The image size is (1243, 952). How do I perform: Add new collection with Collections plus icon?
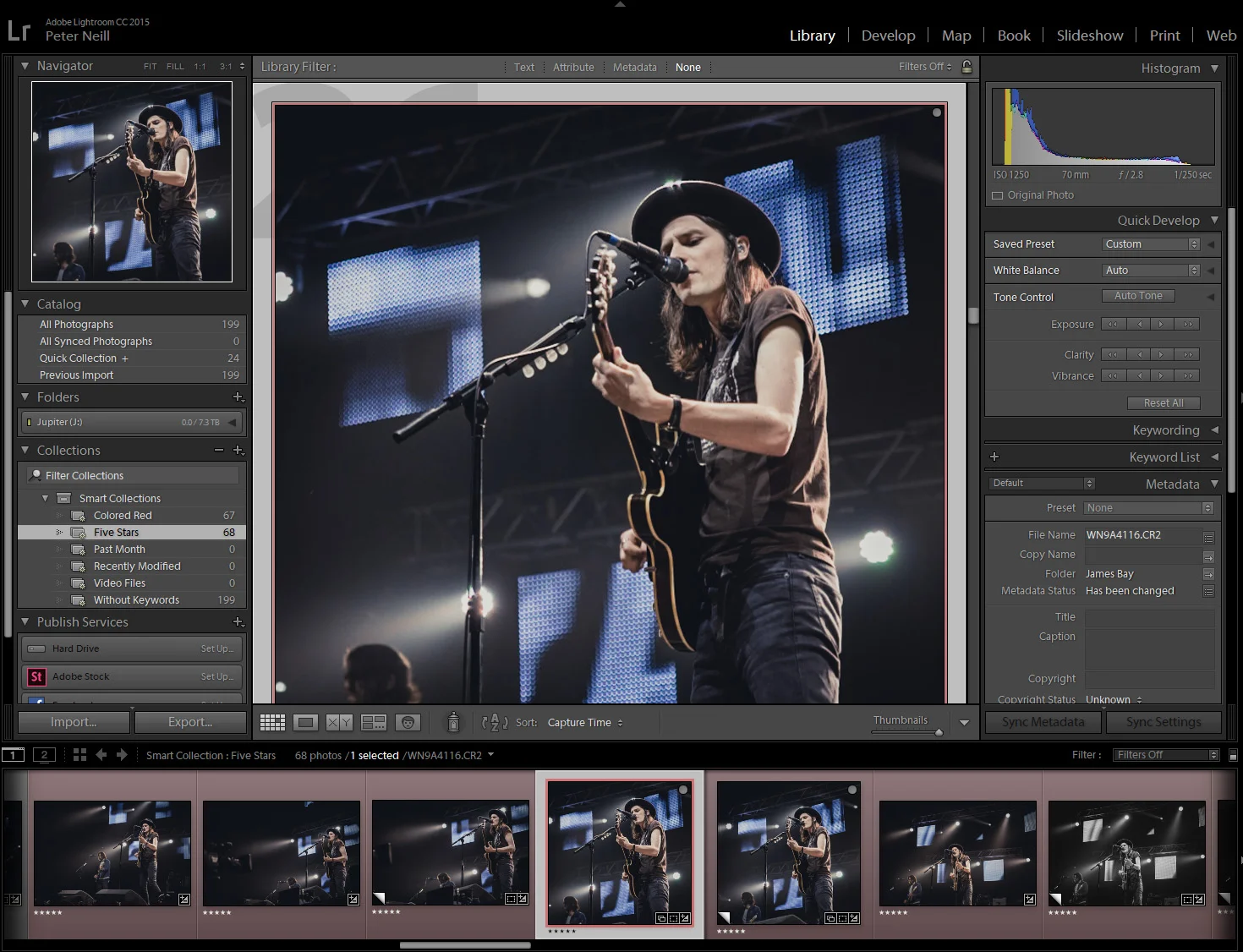click(238, 451)
